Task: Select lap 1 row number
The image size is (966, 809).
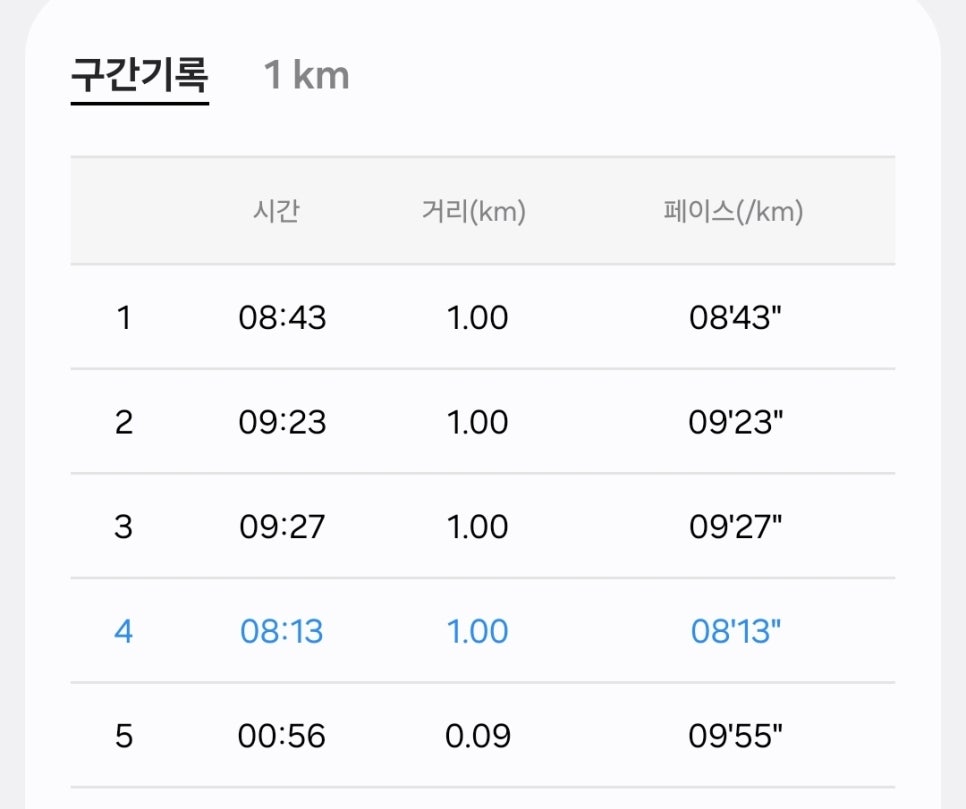Action: (x=124, y=317)
